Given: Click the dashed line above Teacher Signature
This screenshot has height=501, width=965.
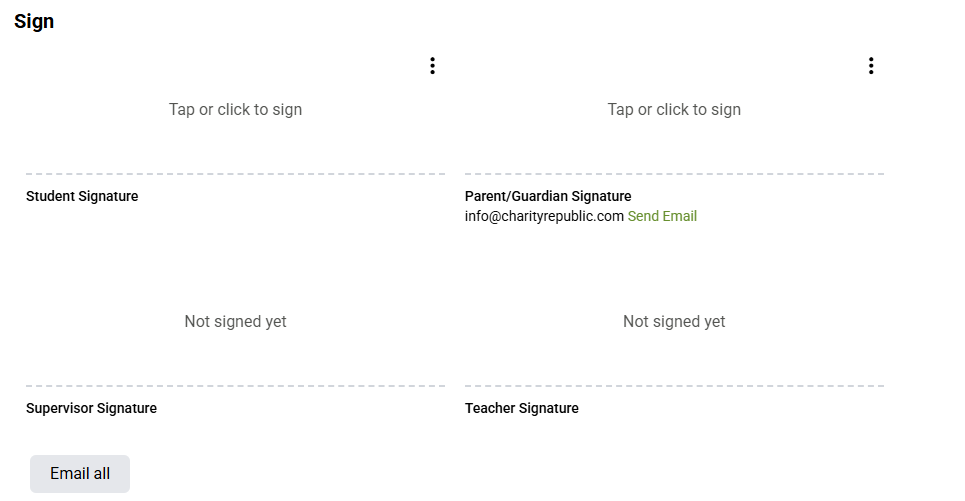Looking at the screenshot, I should [x=674, y=386].
